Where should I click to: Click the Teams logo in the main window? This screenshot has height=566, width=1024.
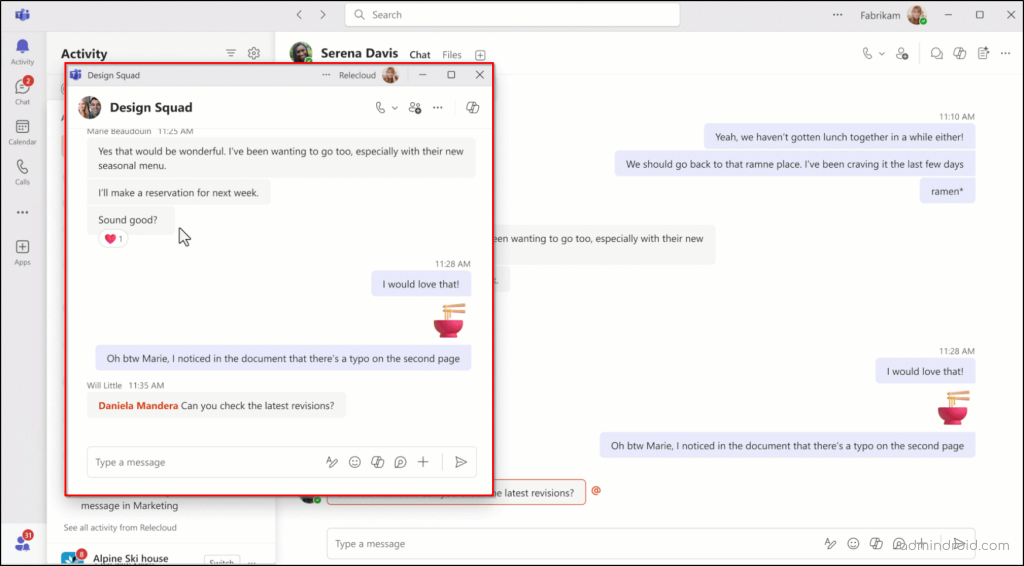[22, 14]
